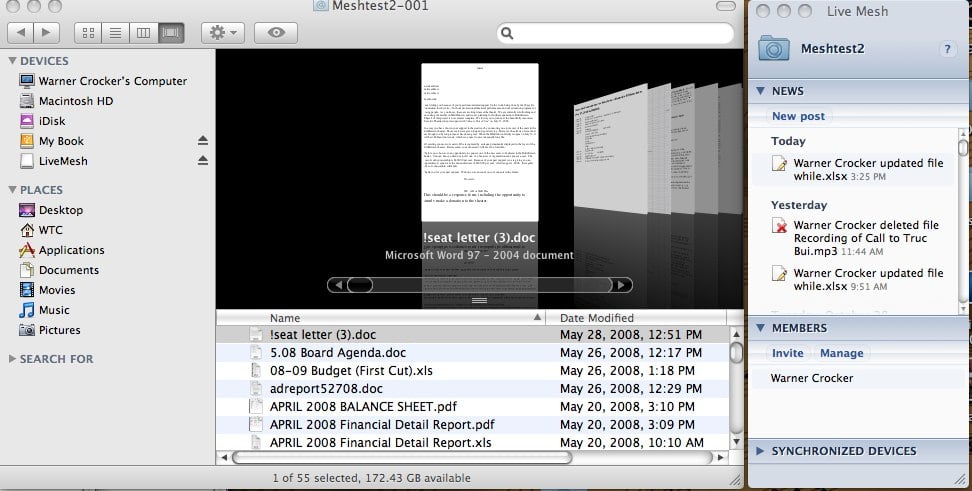This screenshot has width=972, height=491.
Task: Select !seat letter (3).doc row
Action: pyautogui.click(x=473, y=335)
